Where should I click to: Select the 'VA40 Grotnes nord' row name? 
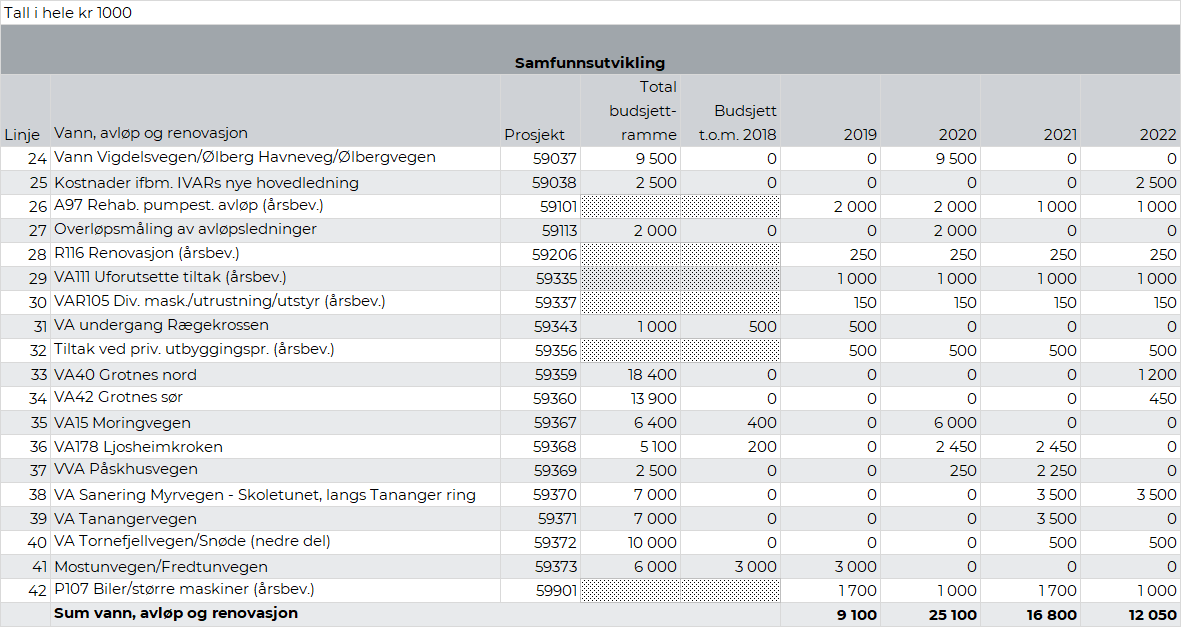125,375
